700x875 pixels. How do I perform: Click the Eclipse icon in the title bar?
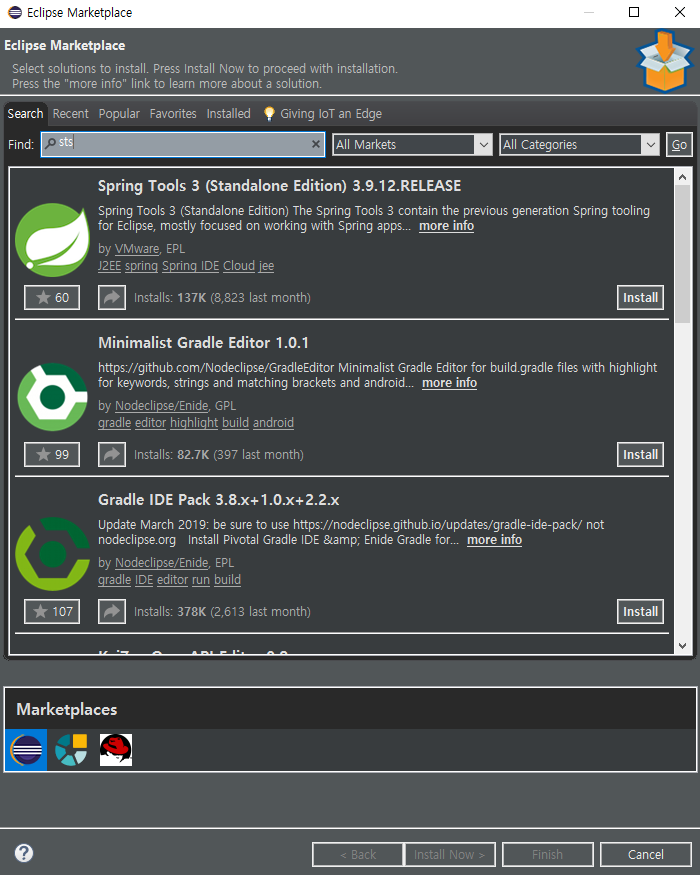tap(15, 12)
